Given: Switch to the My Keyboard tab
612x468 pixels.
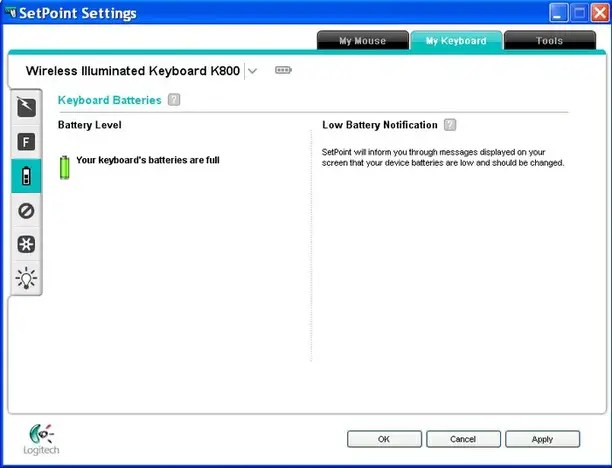Looking at the screenshot, I should [456, 41].
